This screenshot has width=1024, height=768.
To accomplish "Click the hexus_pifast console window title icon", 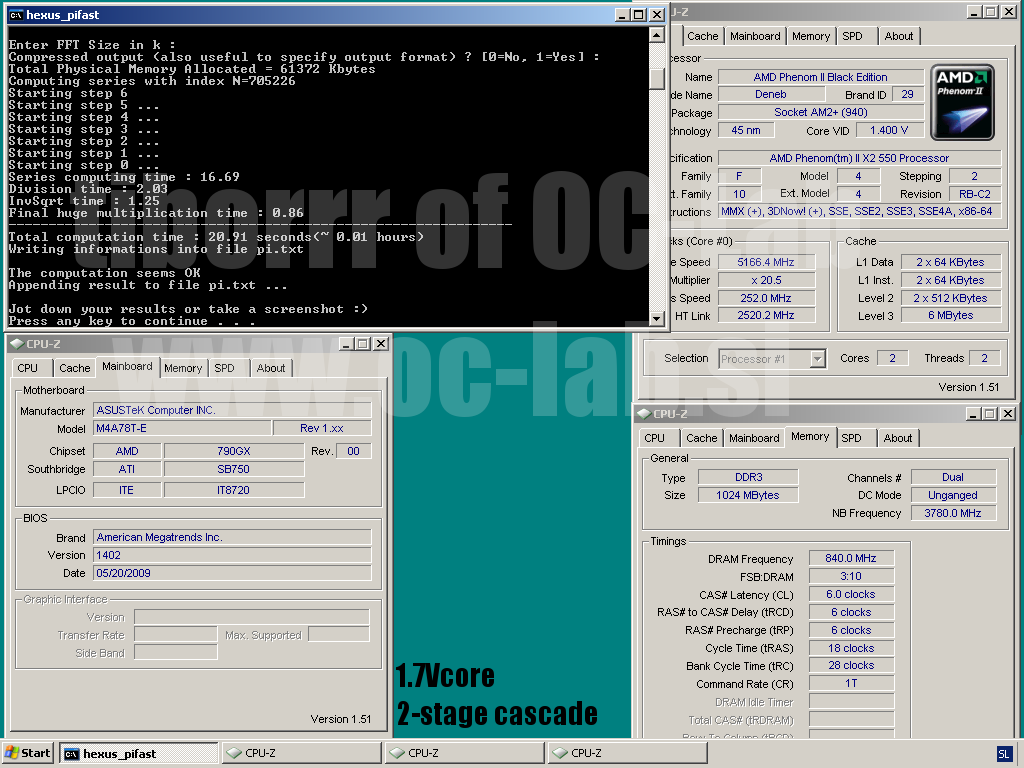I will (16, 15).
